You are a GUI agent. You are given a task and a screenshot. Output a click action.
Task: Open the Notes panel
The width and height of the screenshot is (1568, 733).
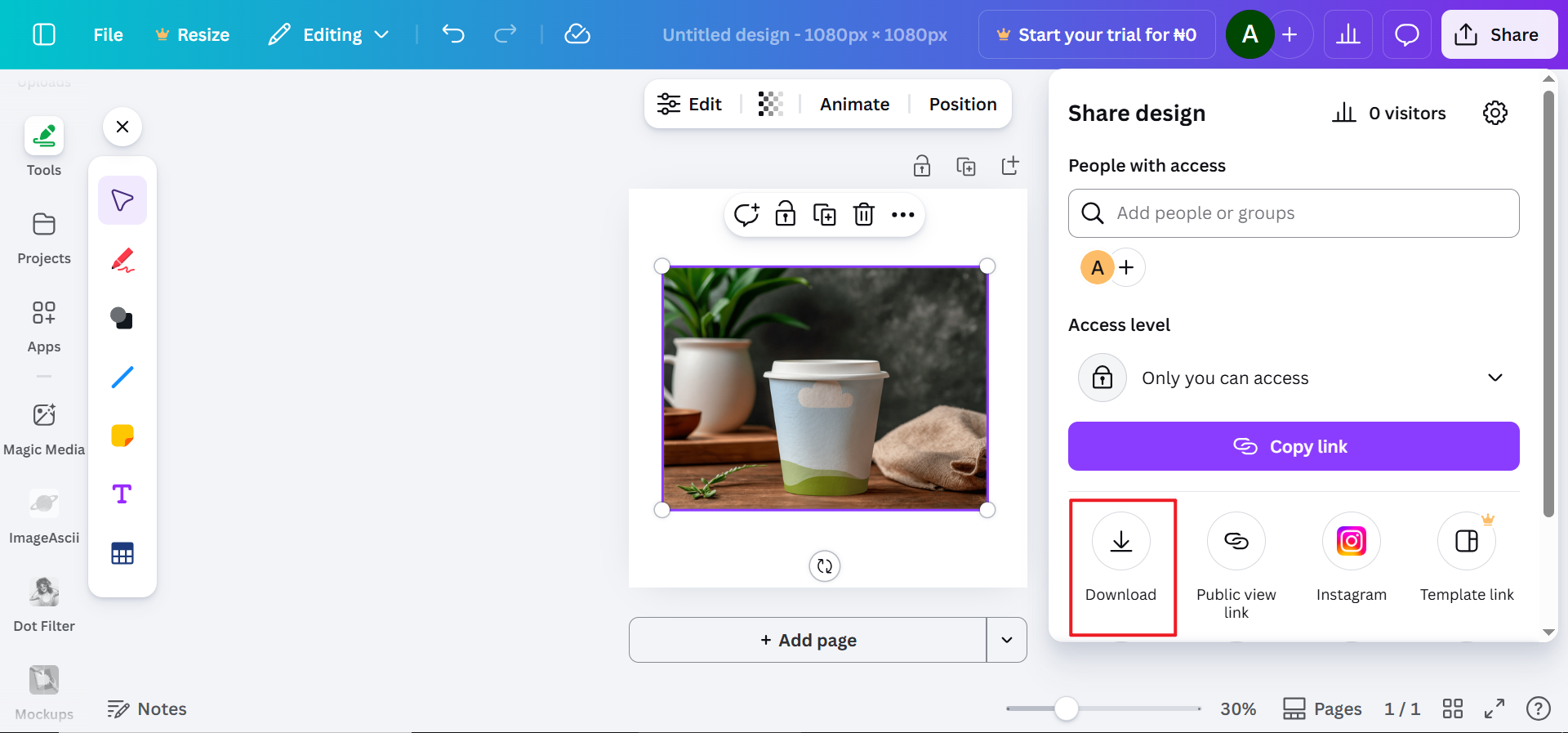[147, 708]
